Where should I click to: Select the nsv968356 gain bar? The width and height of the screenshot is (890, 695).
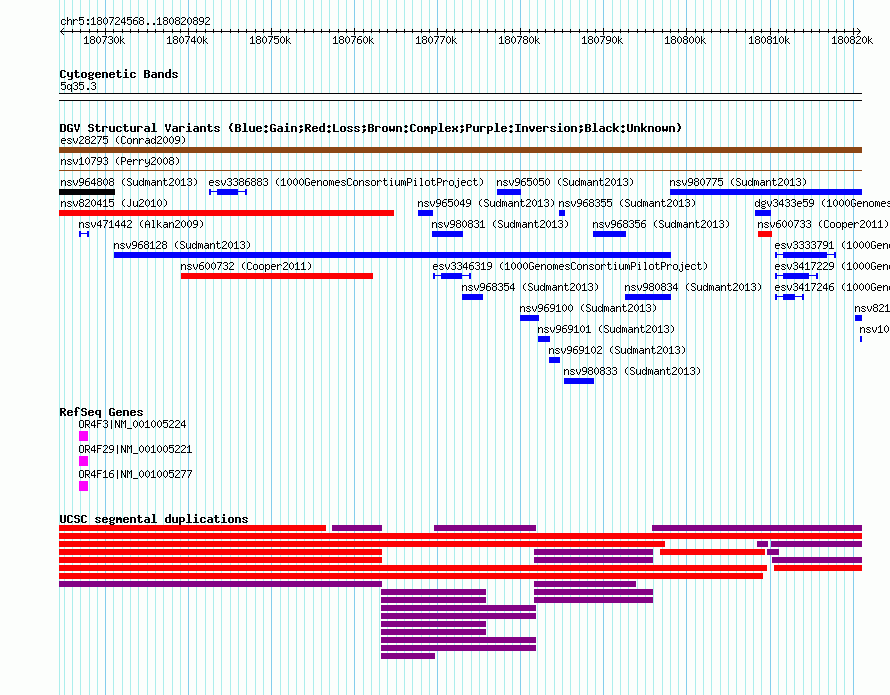tap(610, 234)
